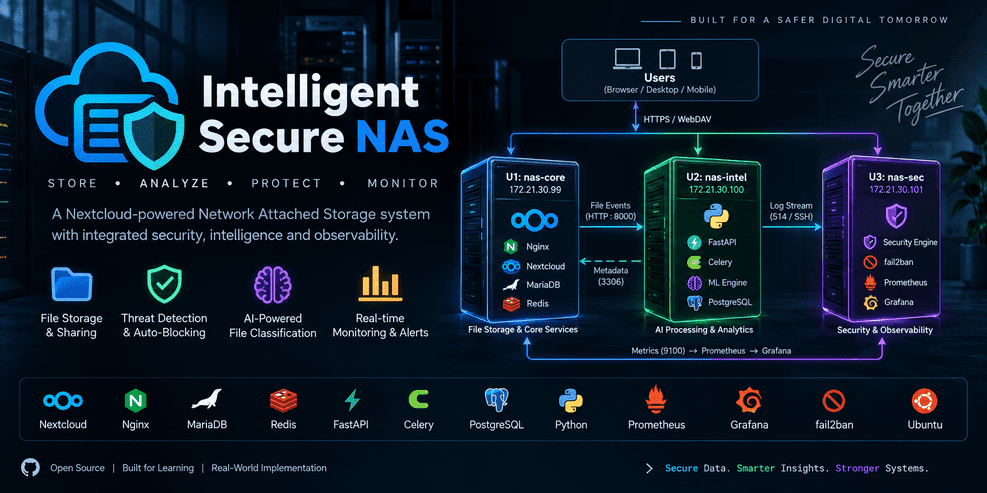Select the Nginx icon inside nas-core server
This screenshot has width=987, height=493.
(510, 247)
